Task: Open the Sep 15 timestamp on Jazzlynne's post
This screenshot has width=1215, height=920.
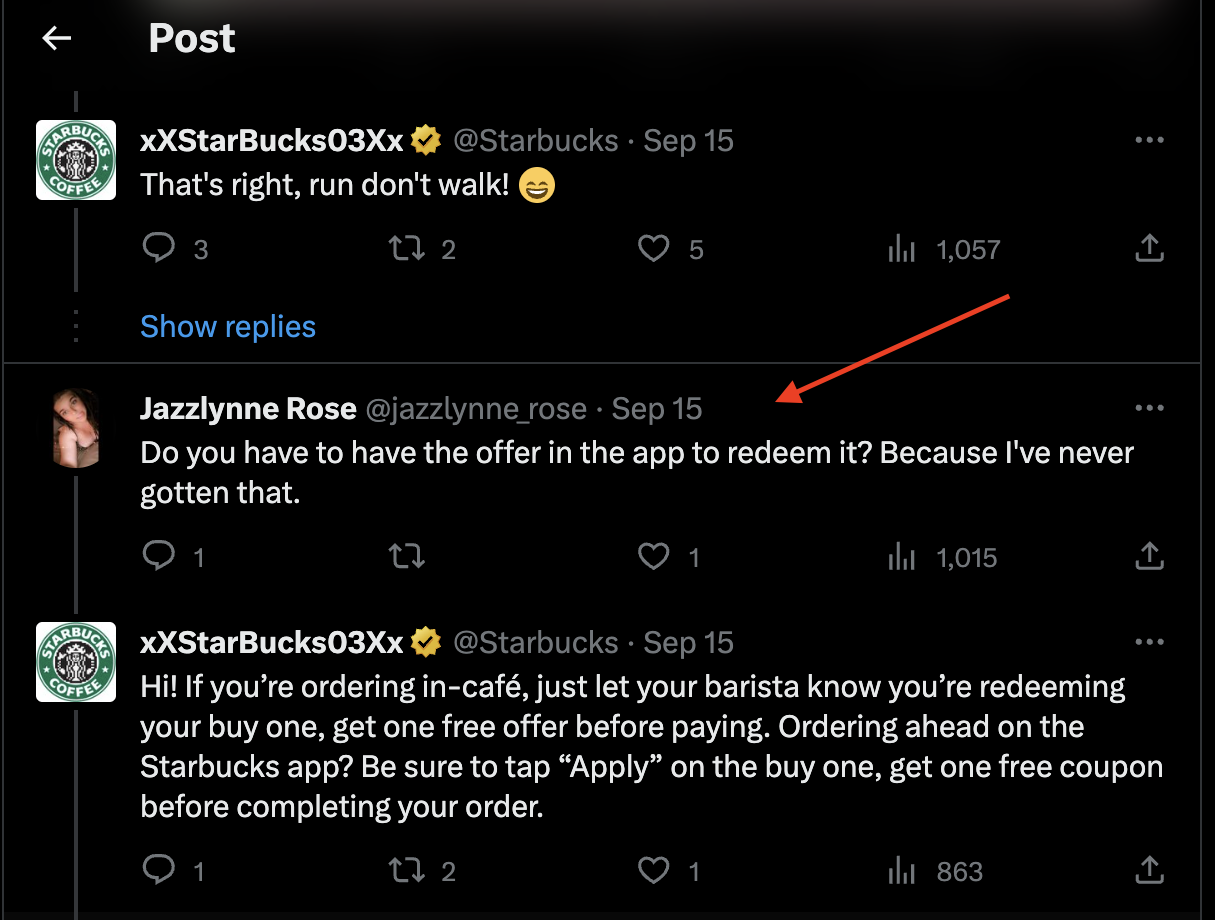Action: pos(657,409)
